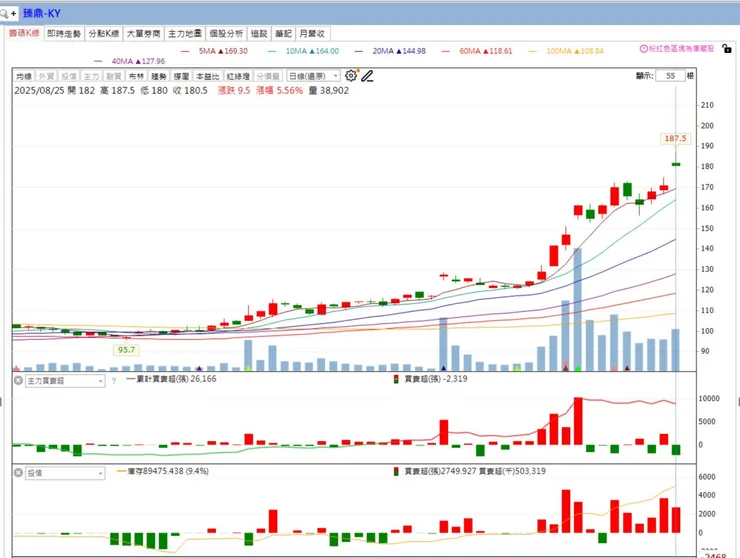The width and height of the screenshot is (740, 558).
Task: Click the 187.5 high price label
Action: pyautogui.click(x=675, y=138)
